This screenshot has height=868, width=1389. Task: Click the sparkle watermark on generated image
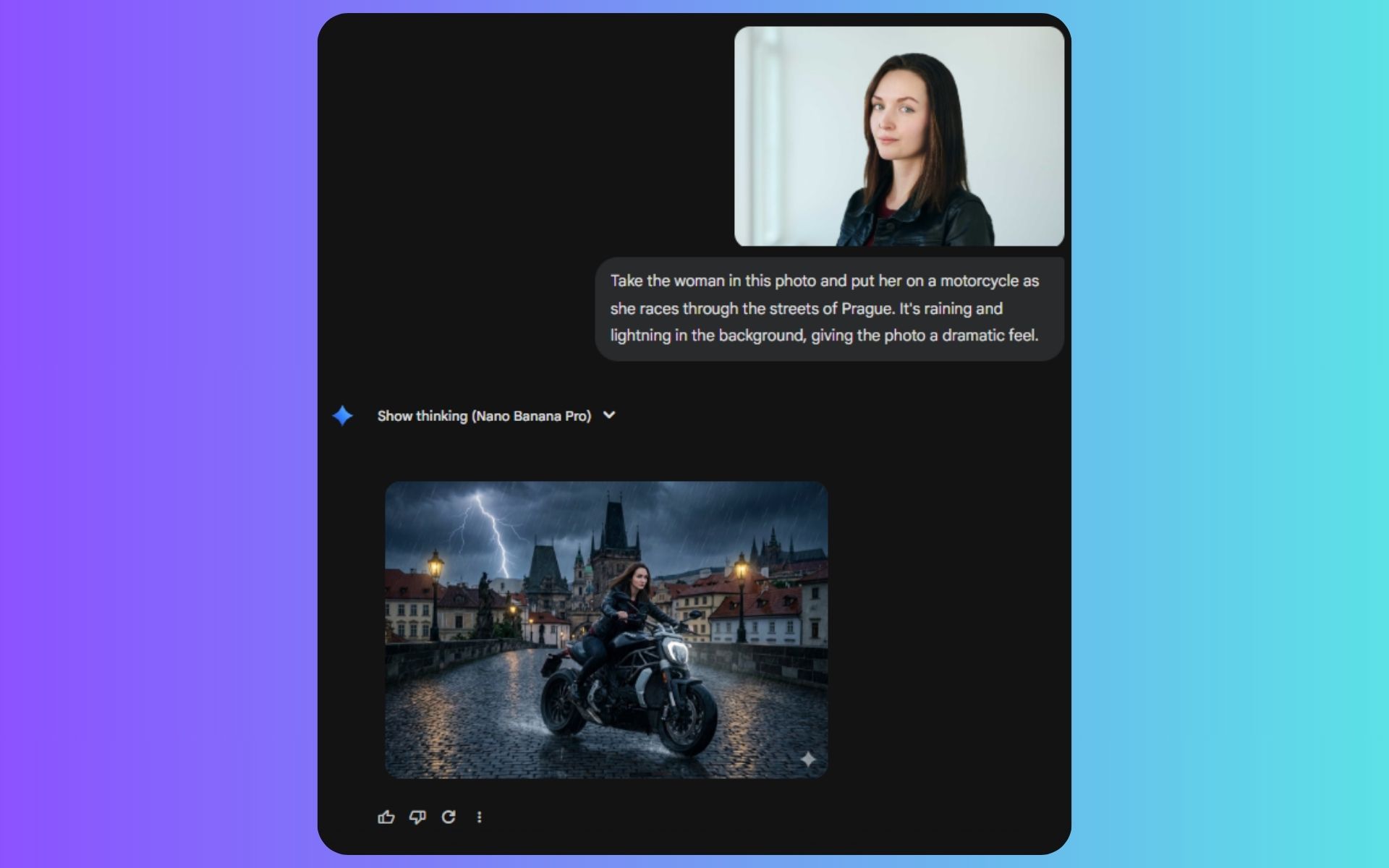808,759
